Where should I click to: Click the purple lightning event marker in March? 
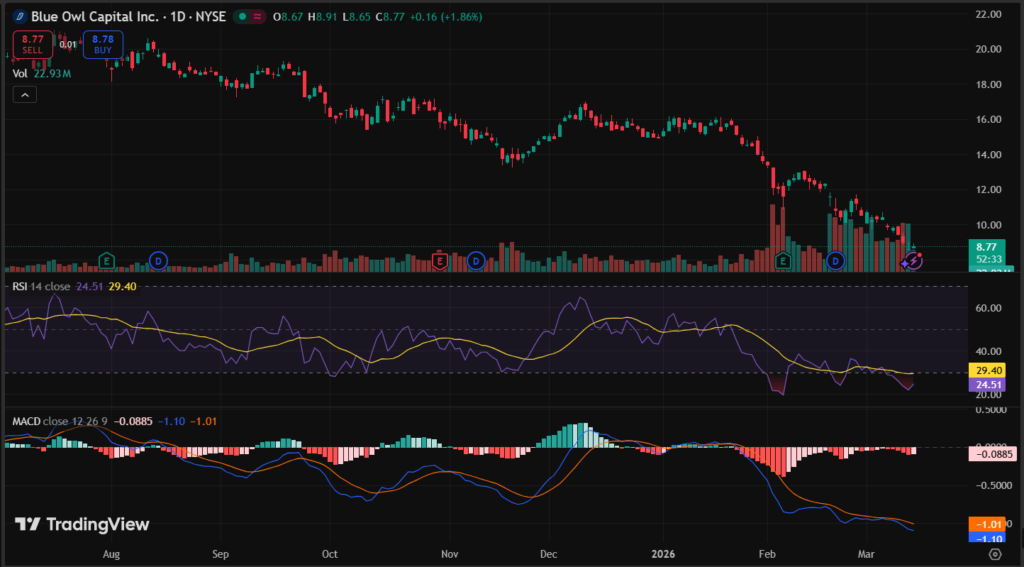913,261
